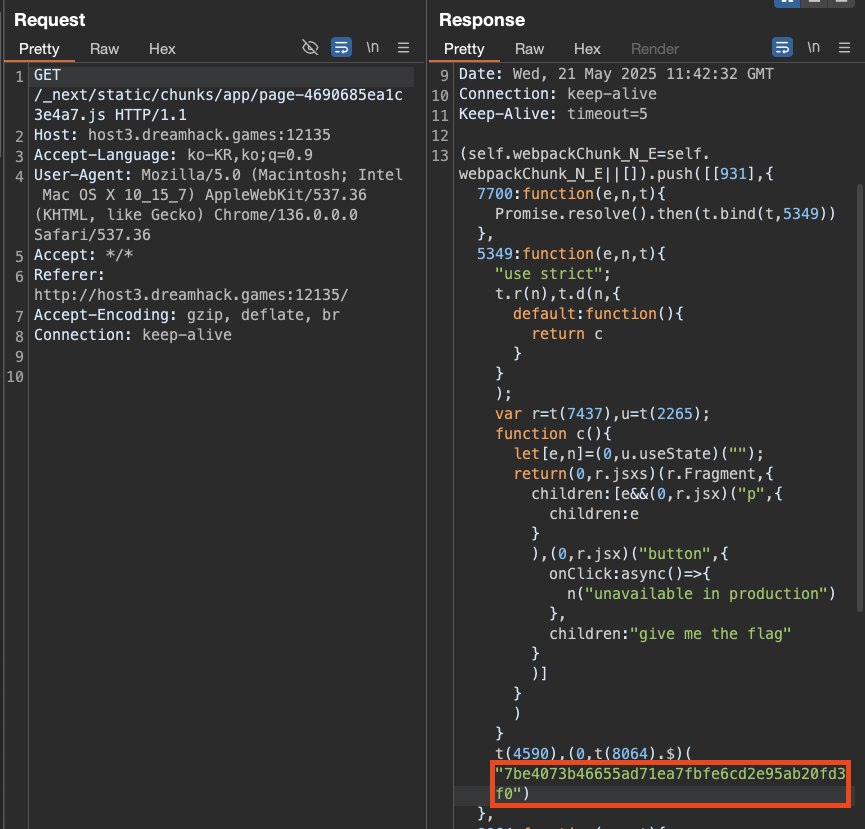Click line number 10 in Request gutter
Image resolution: width=865 pixels, height=829 pixels.
[x=15, y=377]
